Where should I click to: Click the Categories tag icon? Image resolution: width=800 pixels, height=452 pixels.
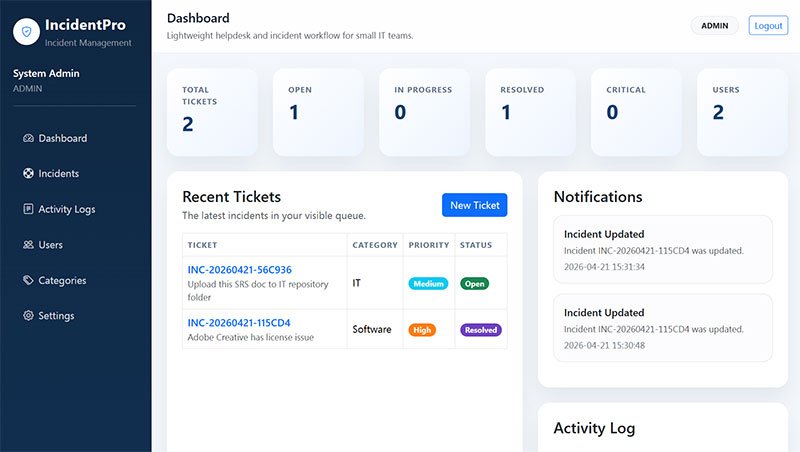click(28, 280)
